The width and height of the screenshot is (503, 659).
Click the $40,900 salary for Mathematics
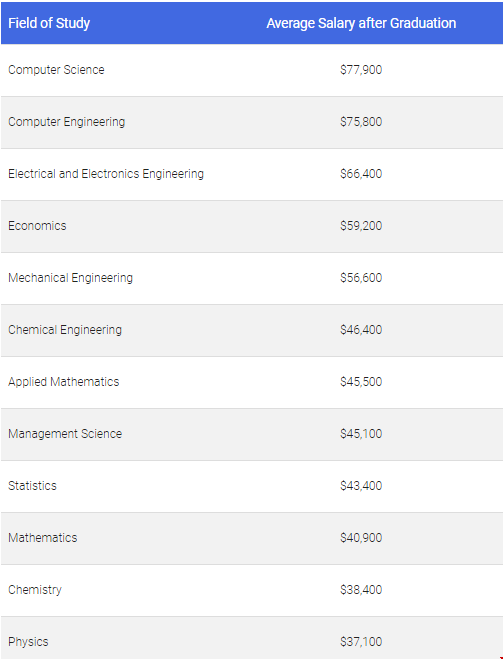tap(361, 538)
